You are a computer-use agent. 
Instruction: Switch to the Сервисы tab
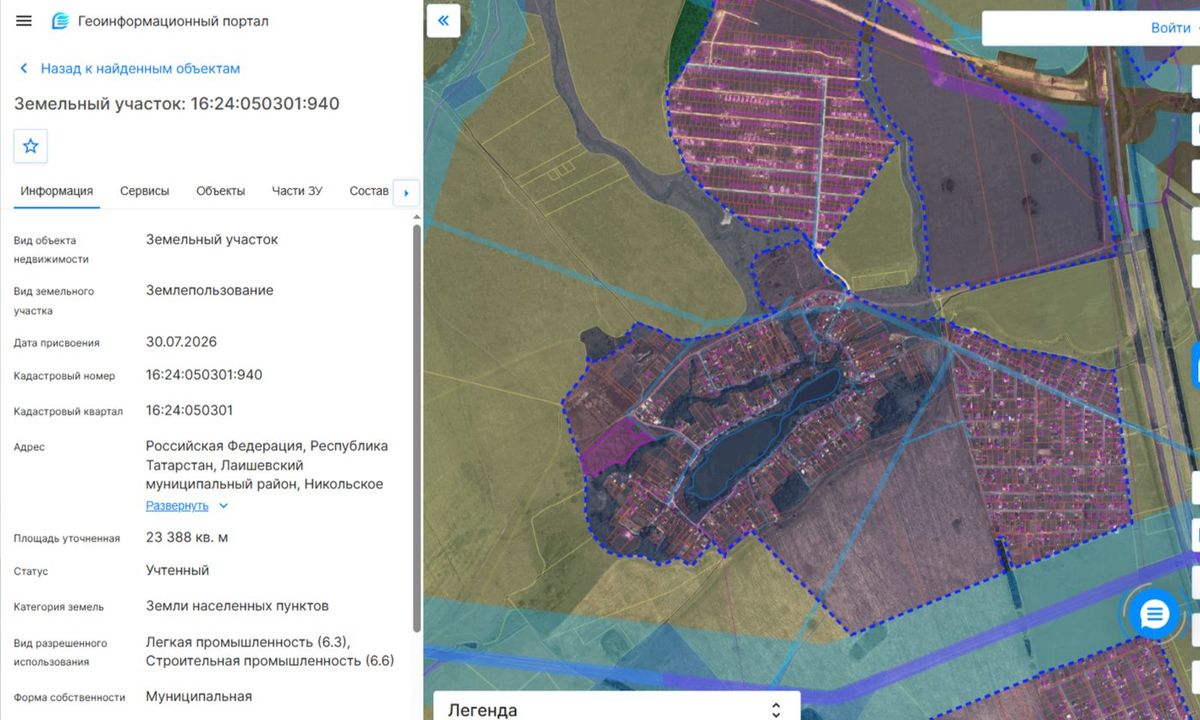(x=145, y=191)
